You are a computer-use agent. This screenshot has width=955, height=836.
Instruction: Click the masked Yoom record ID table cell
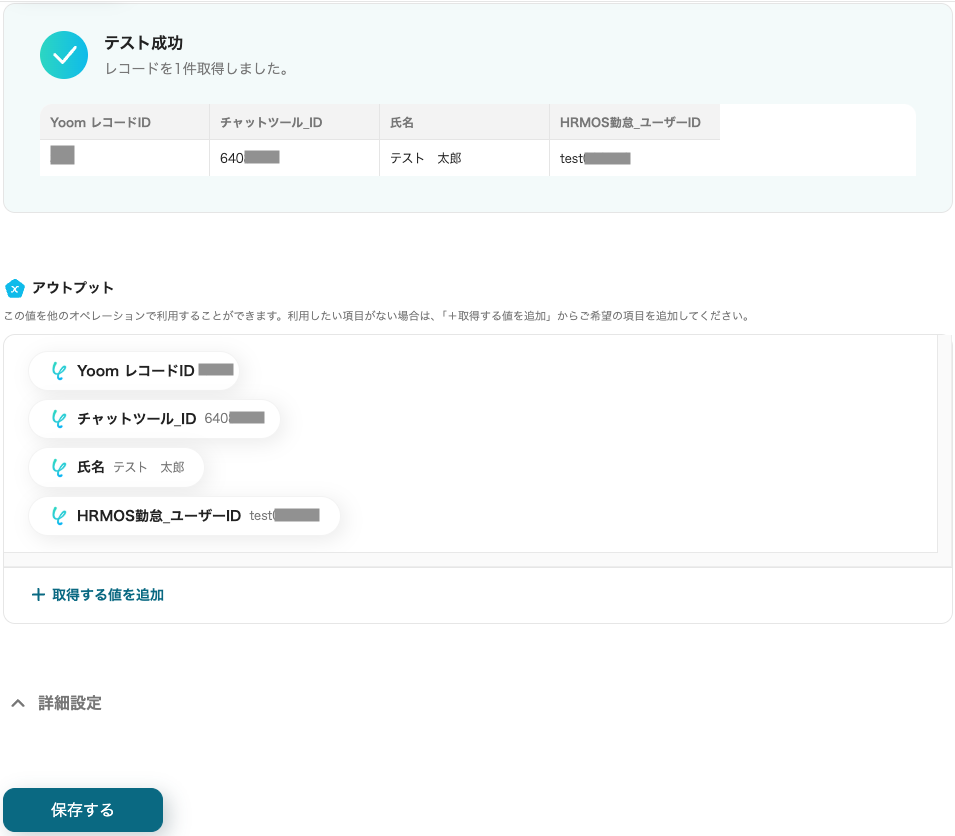point(125,158)
